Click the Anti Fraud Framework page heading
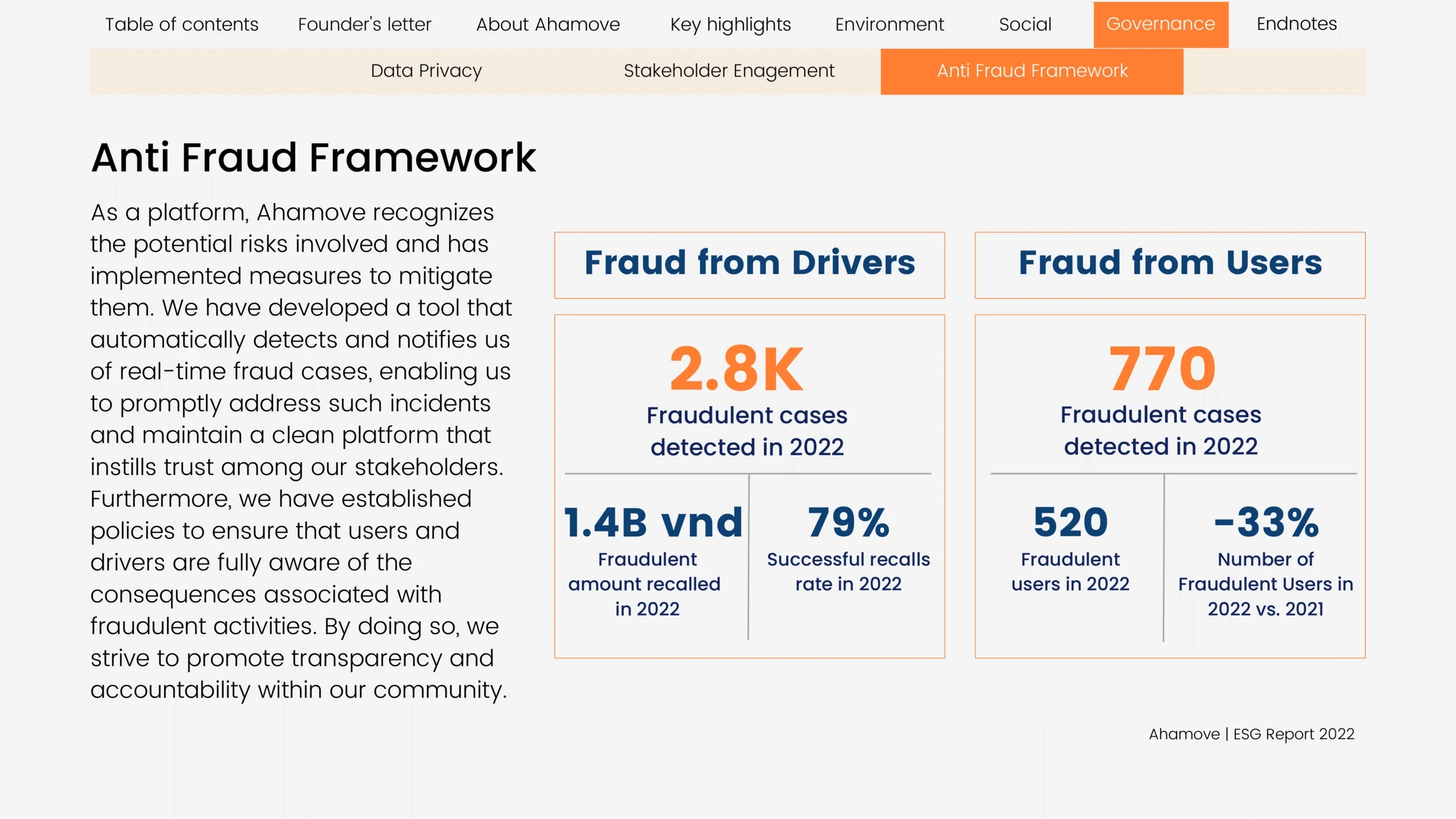Image resolution: width=1456 pixels, height=819 pixels. coord(313,158)
